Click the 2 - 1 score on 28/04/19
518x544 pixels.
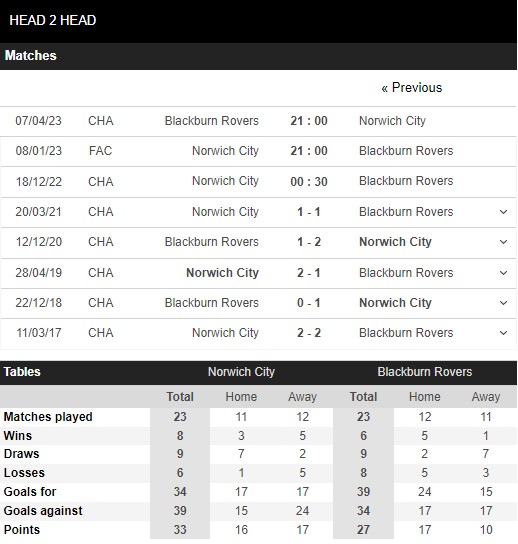pyautogui.click(x=309, y=273)
